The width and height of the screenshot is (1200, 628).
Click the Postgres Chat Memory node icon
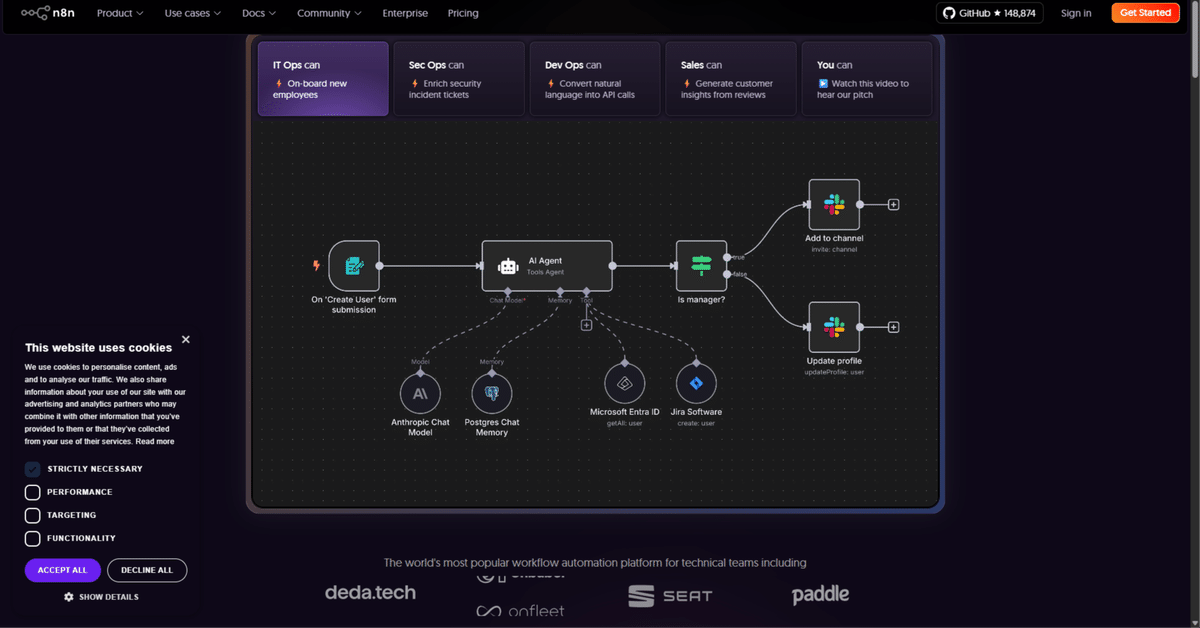click(491, 394)
